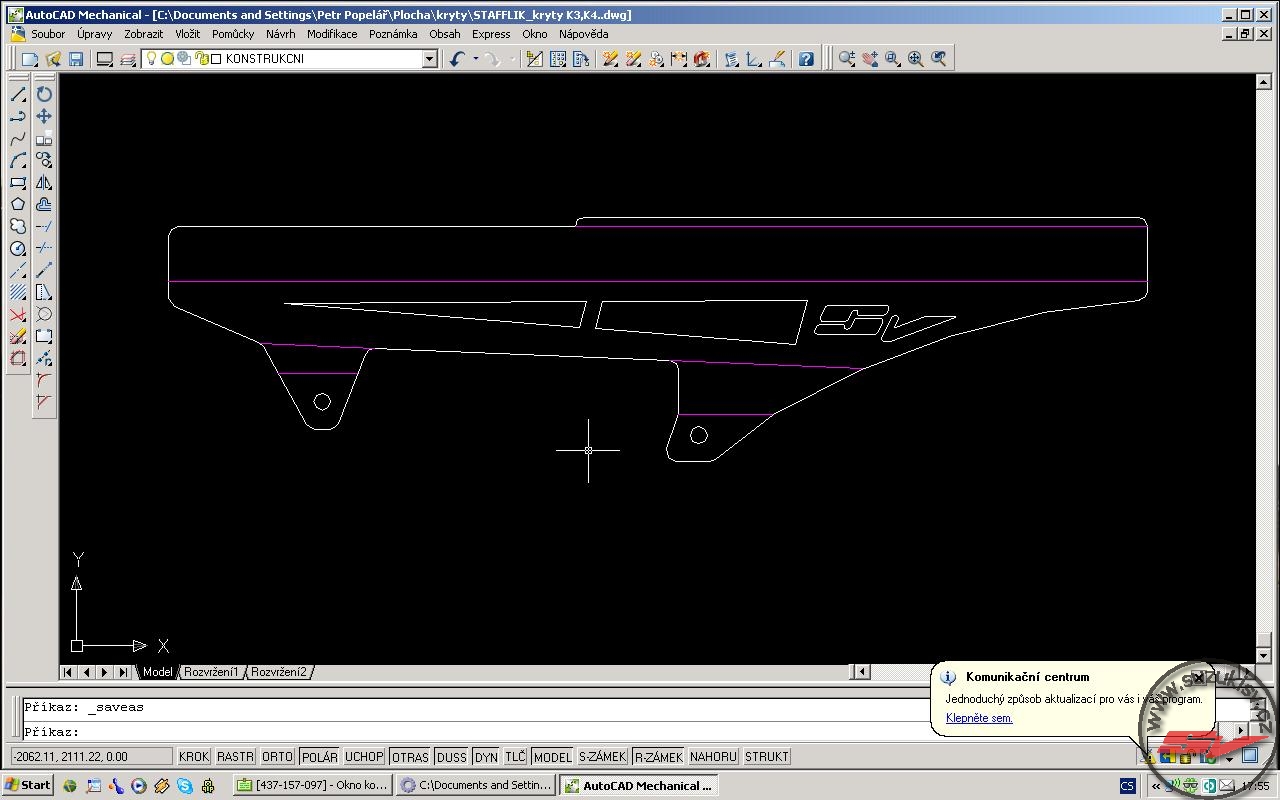1280x800 pixels.
Task: Pick the Rotate modify tool
Action: point(44,94)
